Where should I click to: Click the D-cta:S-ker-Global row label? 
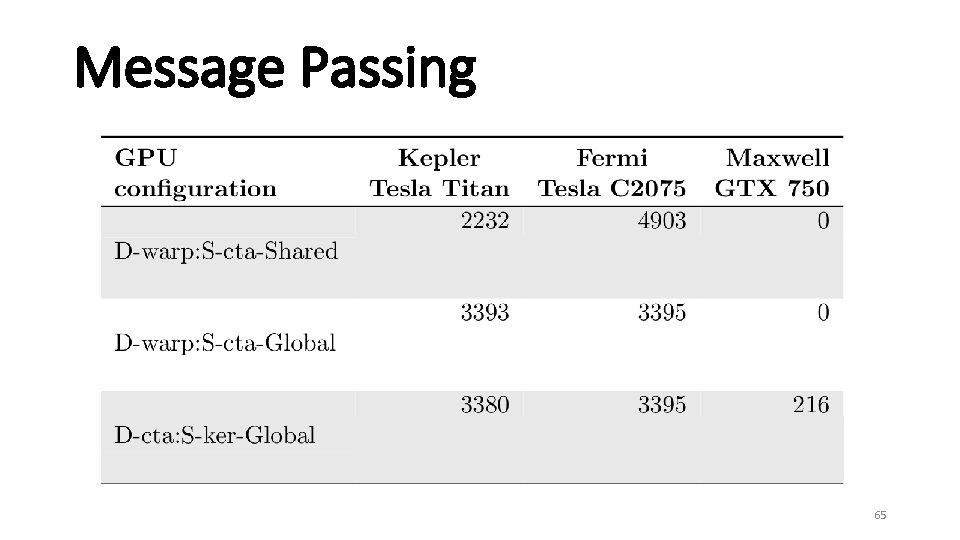[x=215, y=435]
